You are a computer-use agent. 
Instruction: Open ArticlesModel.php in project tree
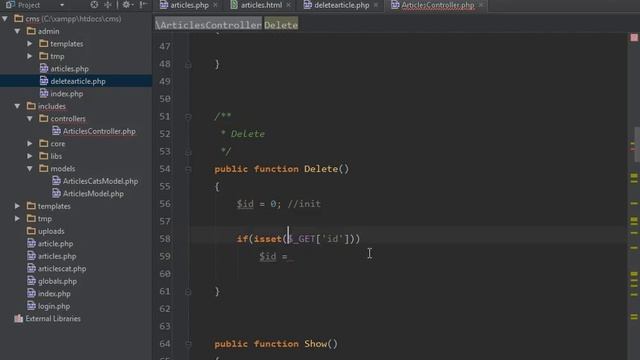[x=93, y=194]
